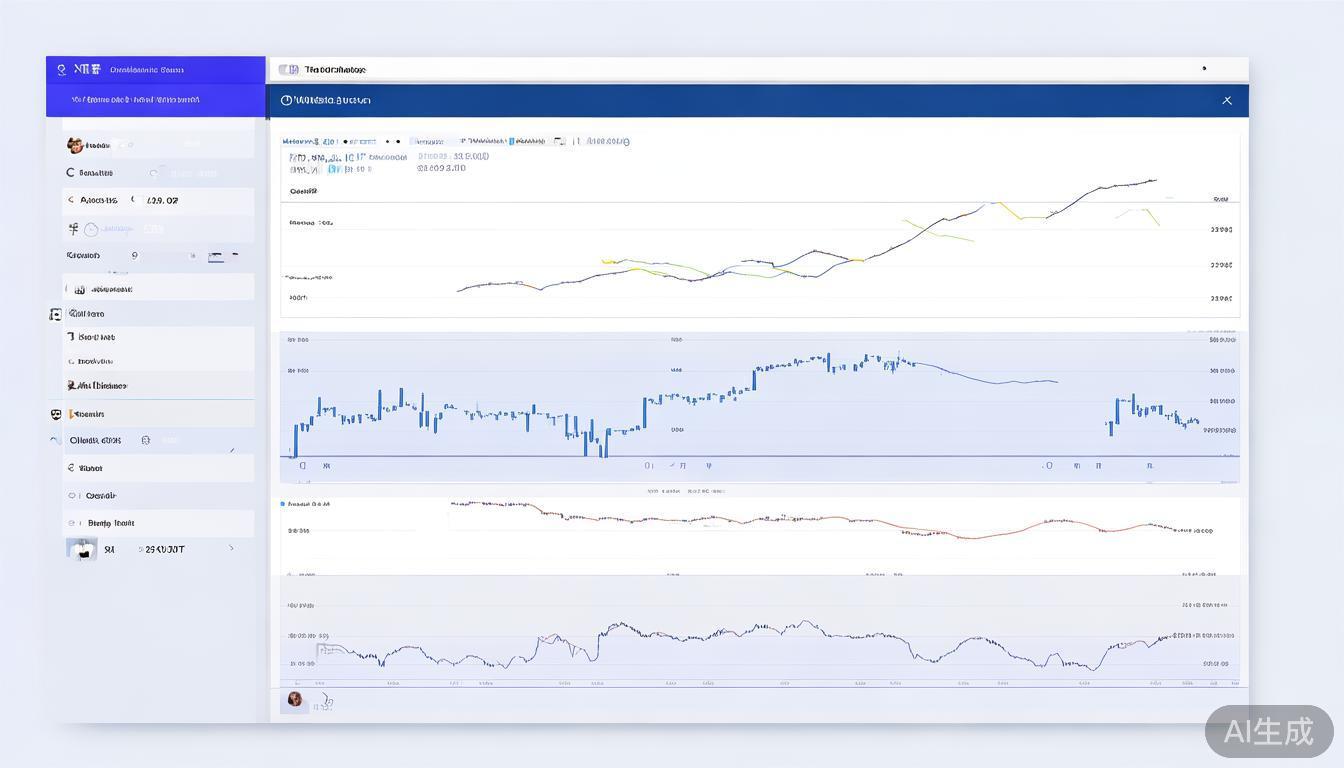The width and height of the screenshot is (1344, 768).
Task: Collapse the section using the sidebar up chevron
Action: tap(55, 440)
